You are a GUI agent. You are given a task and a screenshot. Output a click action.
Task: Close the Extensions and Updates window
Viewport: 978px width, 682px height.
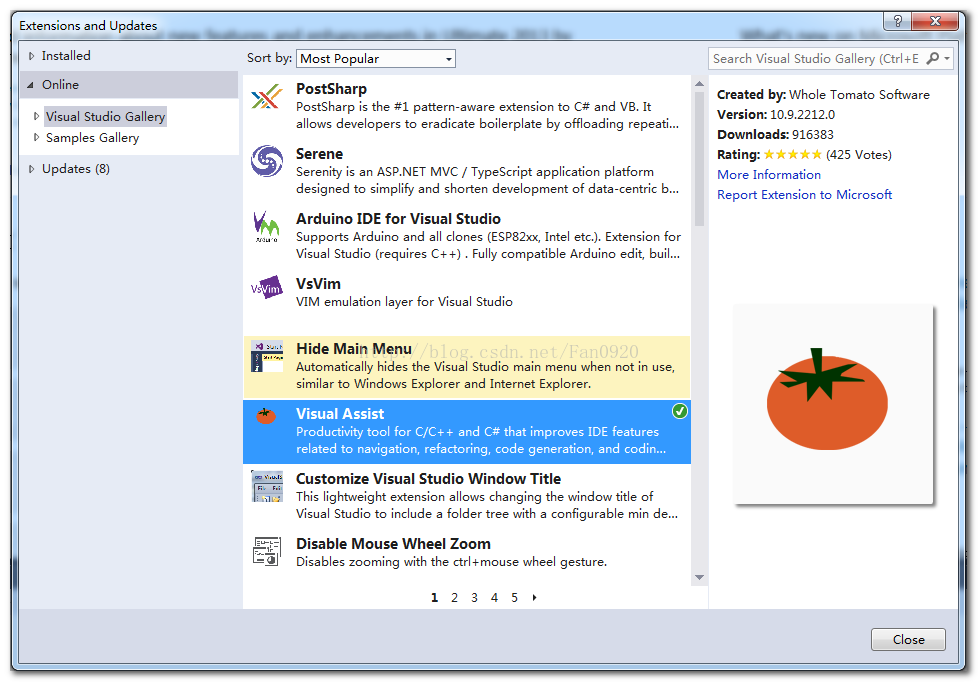934,21
